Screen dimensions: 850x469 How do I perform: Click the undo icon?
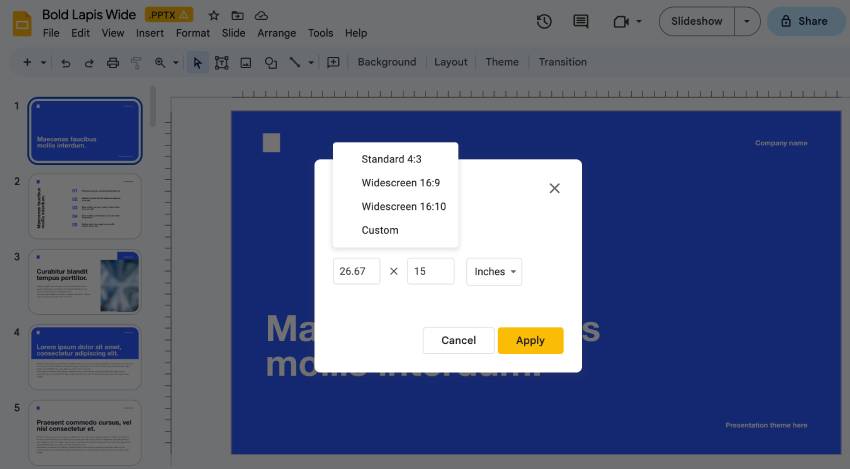click(66, 63)
